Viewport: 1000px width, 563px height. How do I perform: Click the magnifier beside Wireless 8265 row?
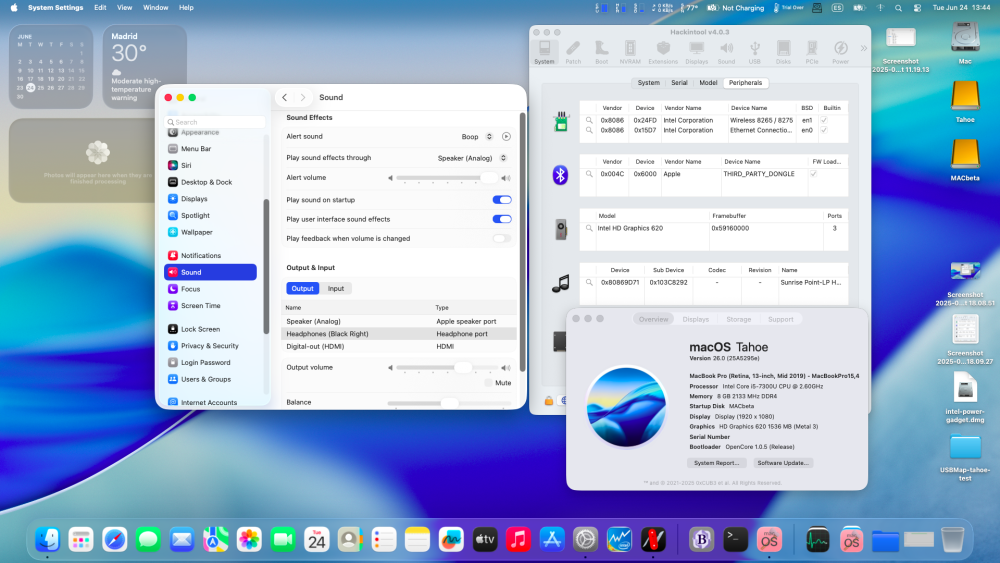[x=589, y=120]
